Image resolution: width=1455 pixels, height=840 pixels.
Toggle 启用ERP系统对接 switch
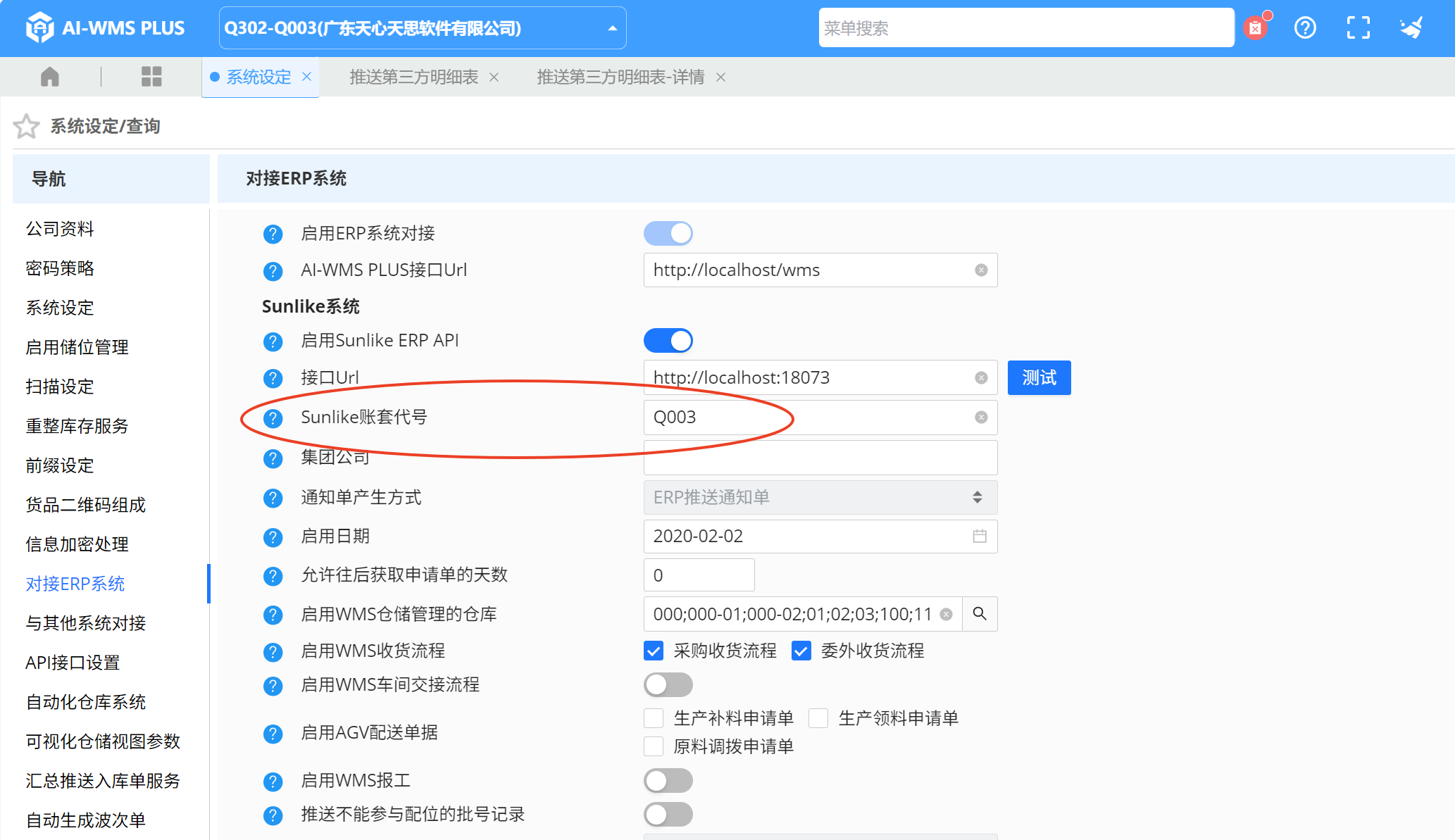[x=668, y=233]
